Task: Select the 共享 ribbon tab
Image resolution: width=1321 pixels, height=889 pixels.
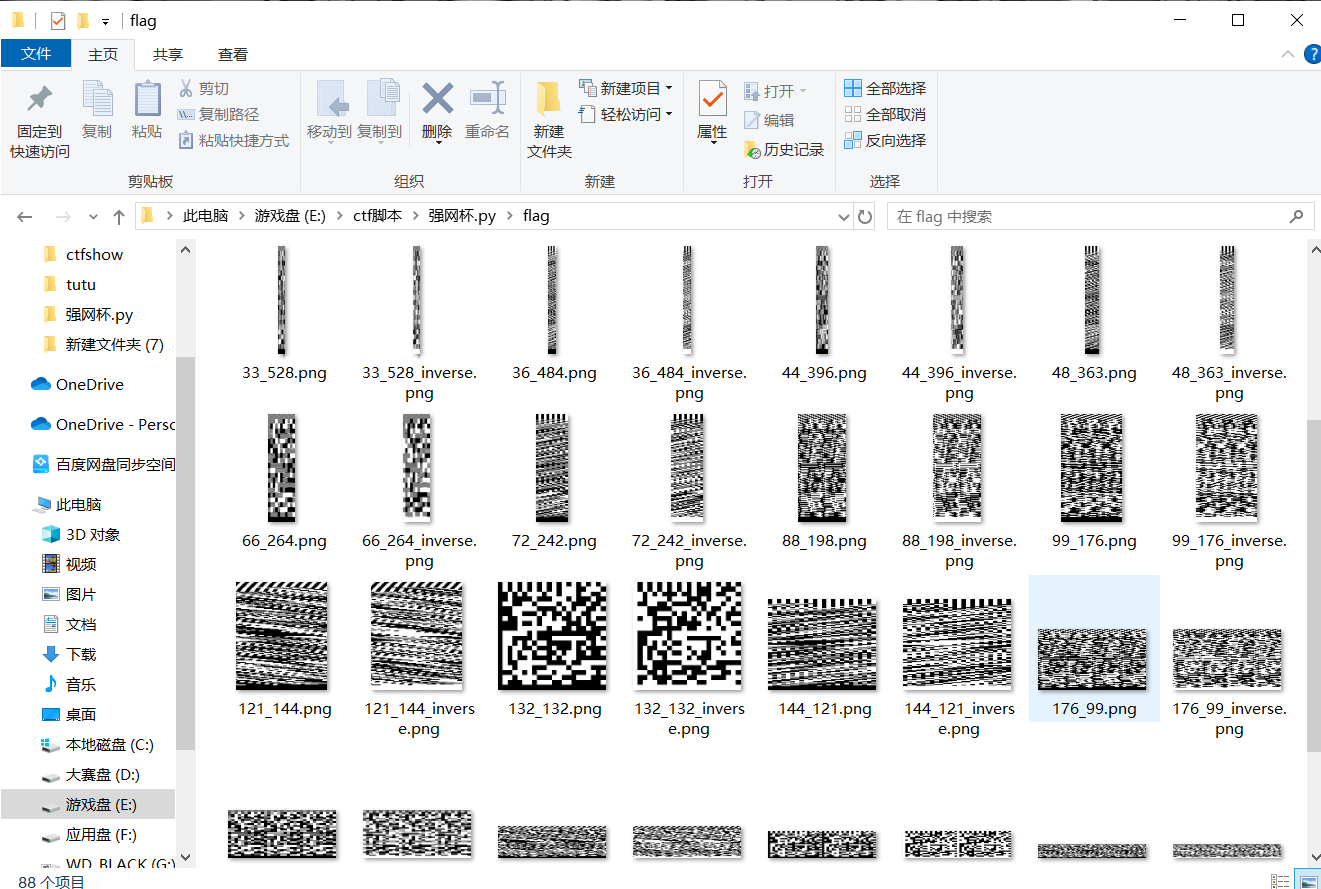Action: (x=168, y=54)
